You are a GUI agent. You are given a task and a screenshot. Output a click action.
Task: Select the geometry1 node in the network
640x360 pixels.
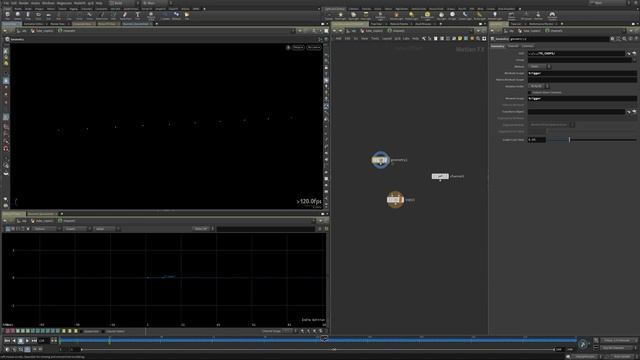380,160
